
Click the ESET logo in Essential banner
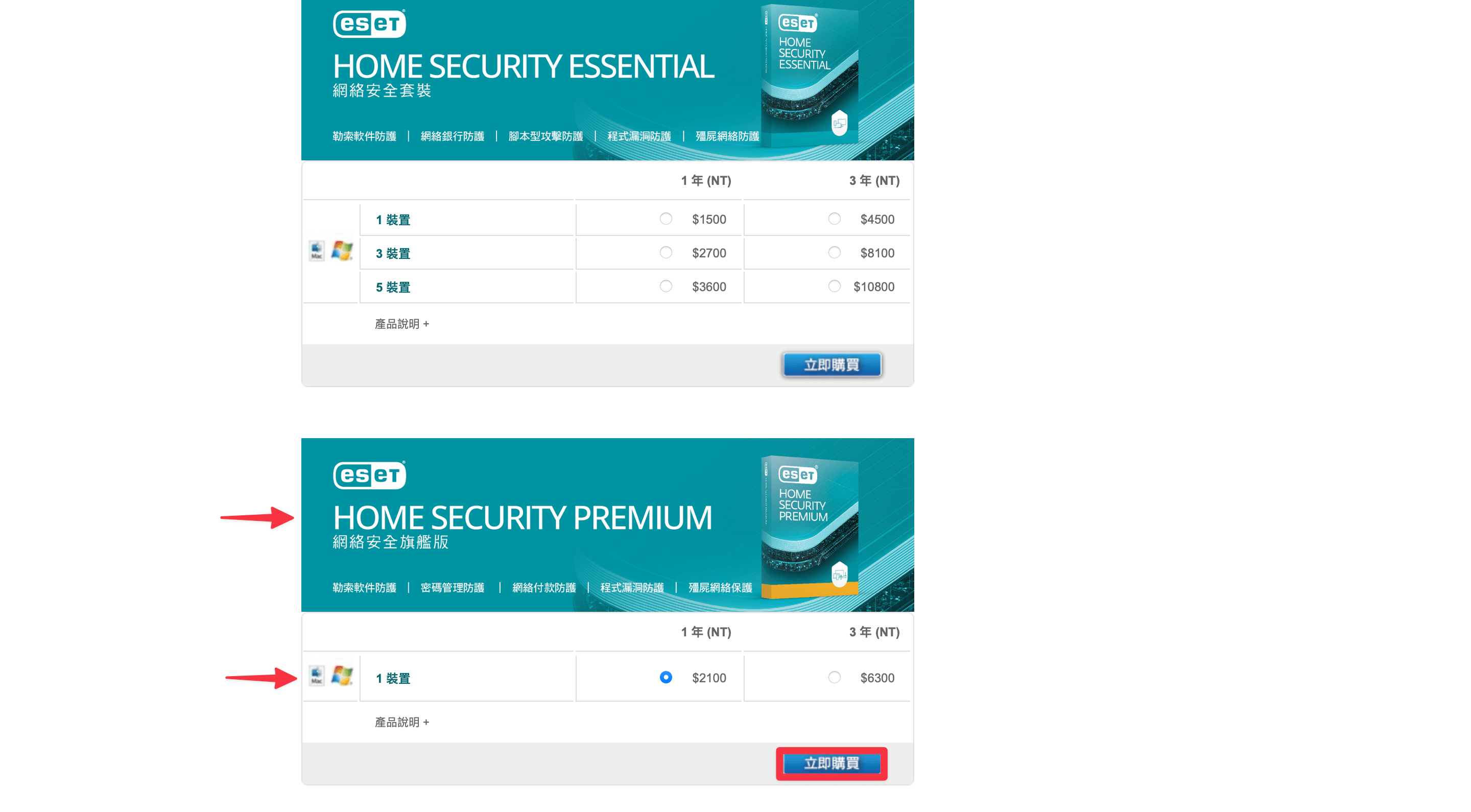369,23
